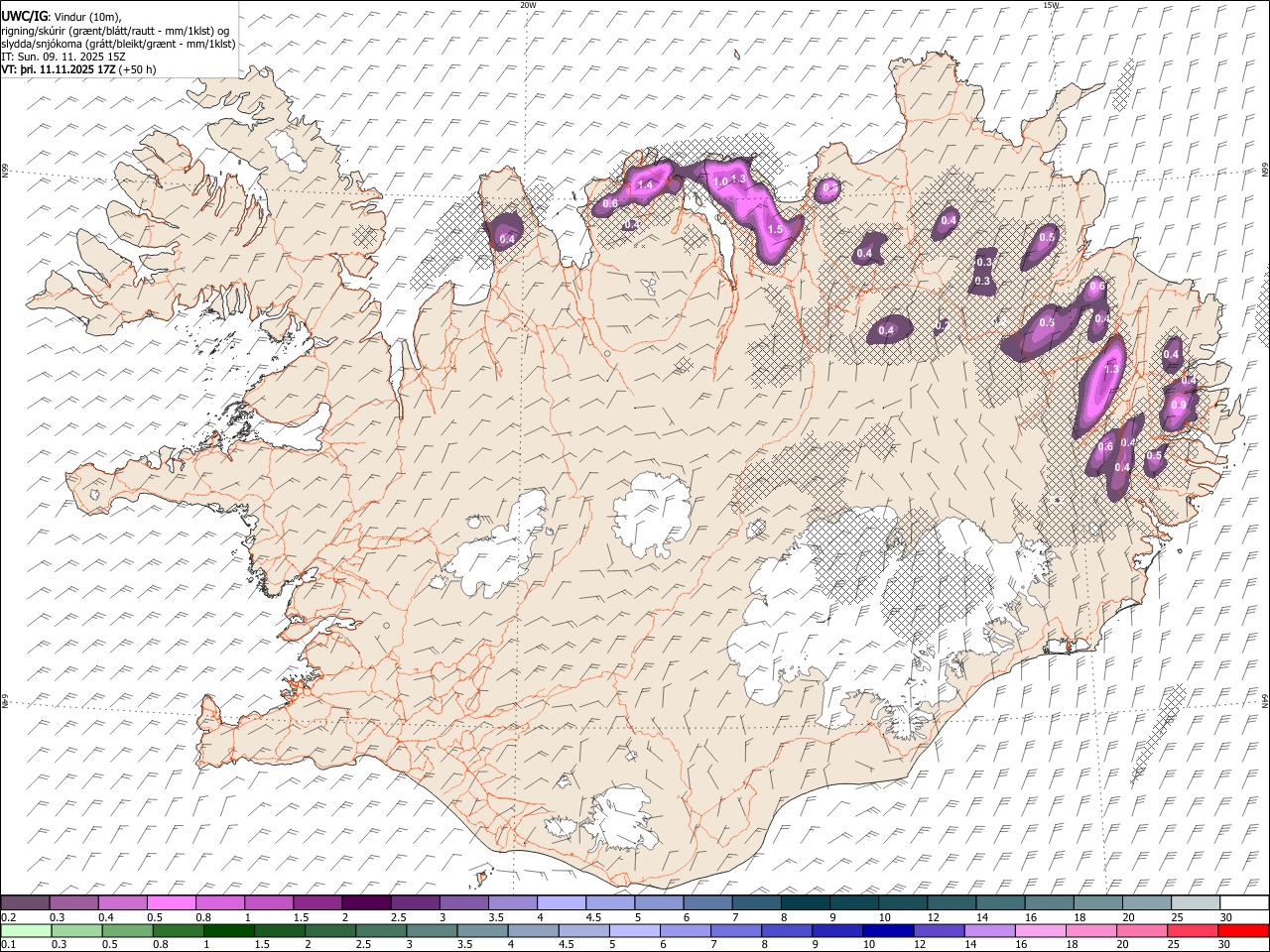Image resolution: width=1270 pixels, height=952 pixels.
Task: Click the 0.9 snowfall value in the east
Action: pyautogui.click(x=1179, y=405)
